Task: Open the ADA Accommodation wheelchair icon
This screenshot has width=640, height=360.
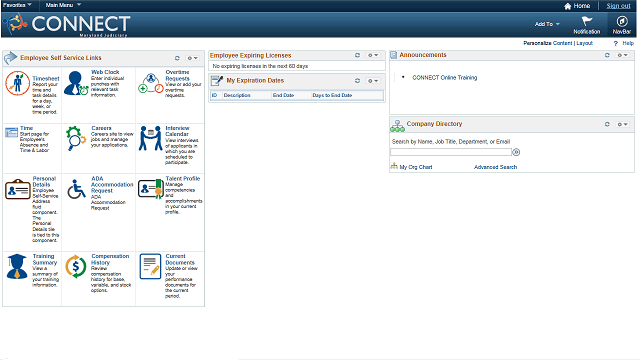Action: coord(76,189)
